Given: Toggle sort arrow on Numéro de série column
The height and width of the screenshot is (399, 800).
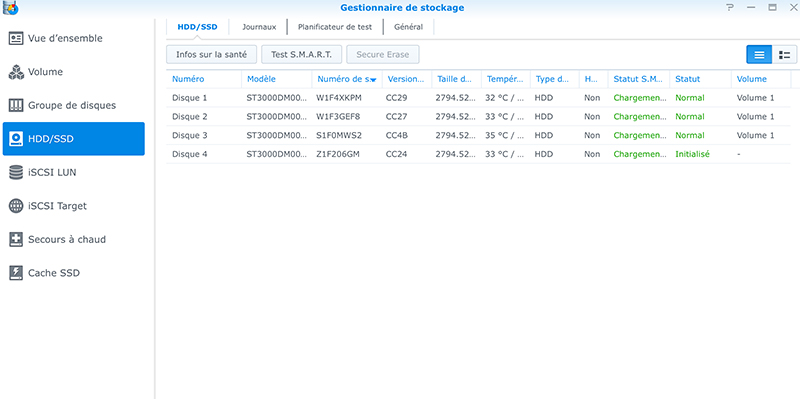Looking at the screenshot, I should (373, 80).
